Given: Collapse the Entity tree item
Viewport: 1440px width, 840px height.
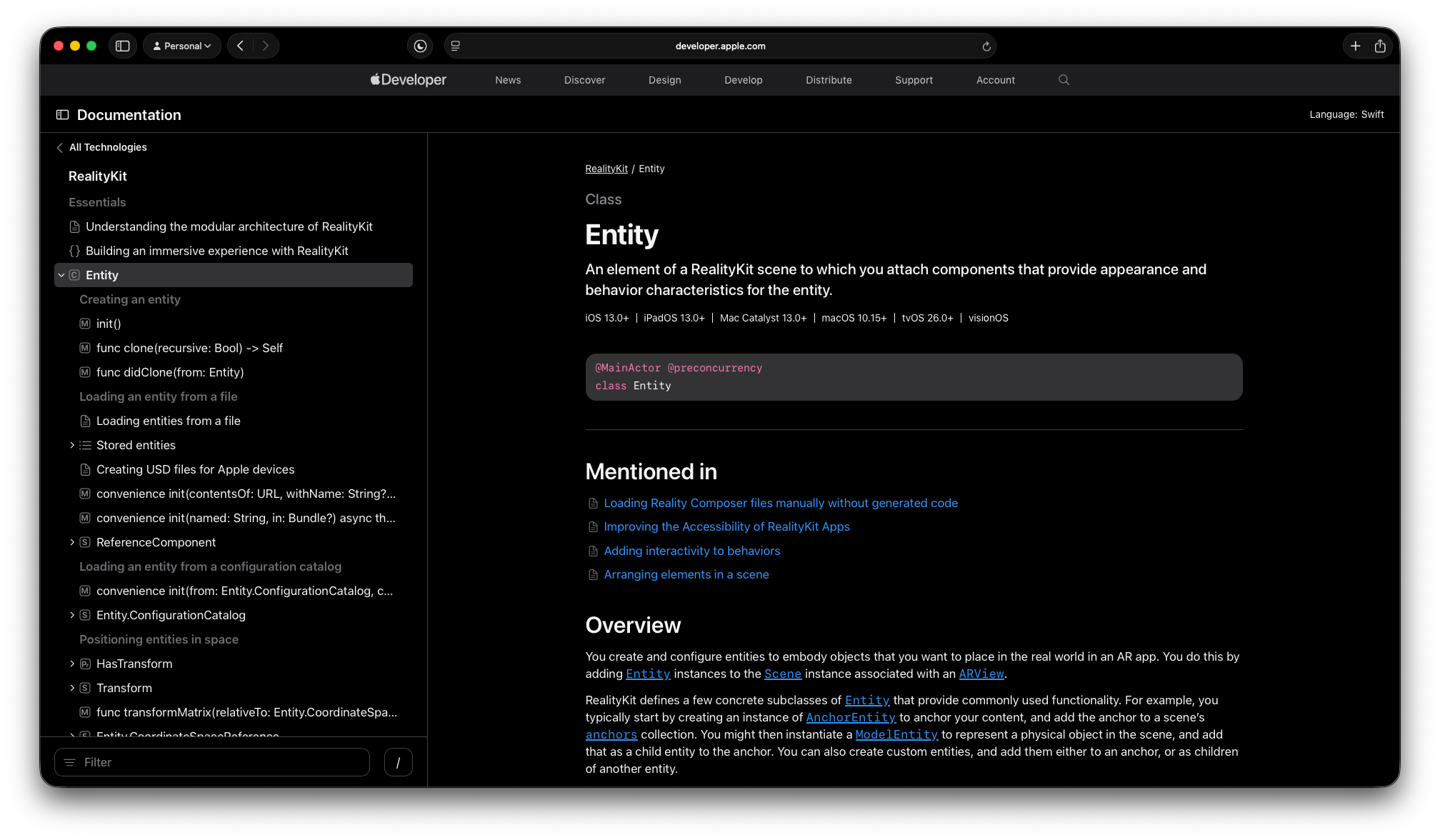Looking at the screenshot, I should point(61,275).
